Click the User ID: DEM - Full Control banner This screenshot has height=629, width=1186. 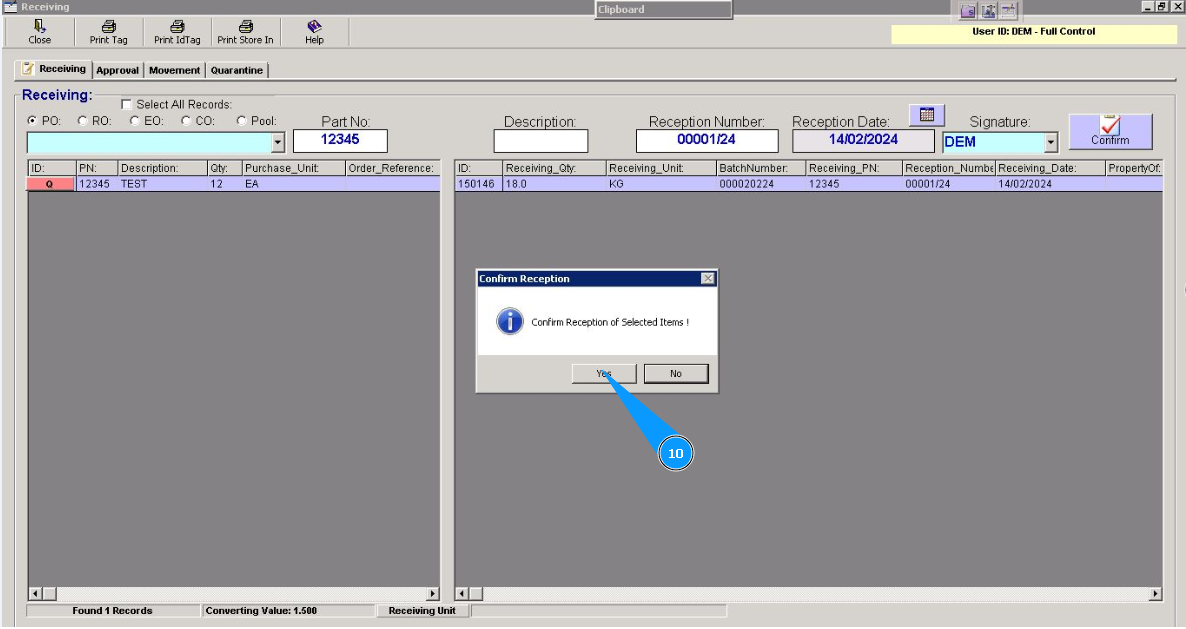[1033, 33]
